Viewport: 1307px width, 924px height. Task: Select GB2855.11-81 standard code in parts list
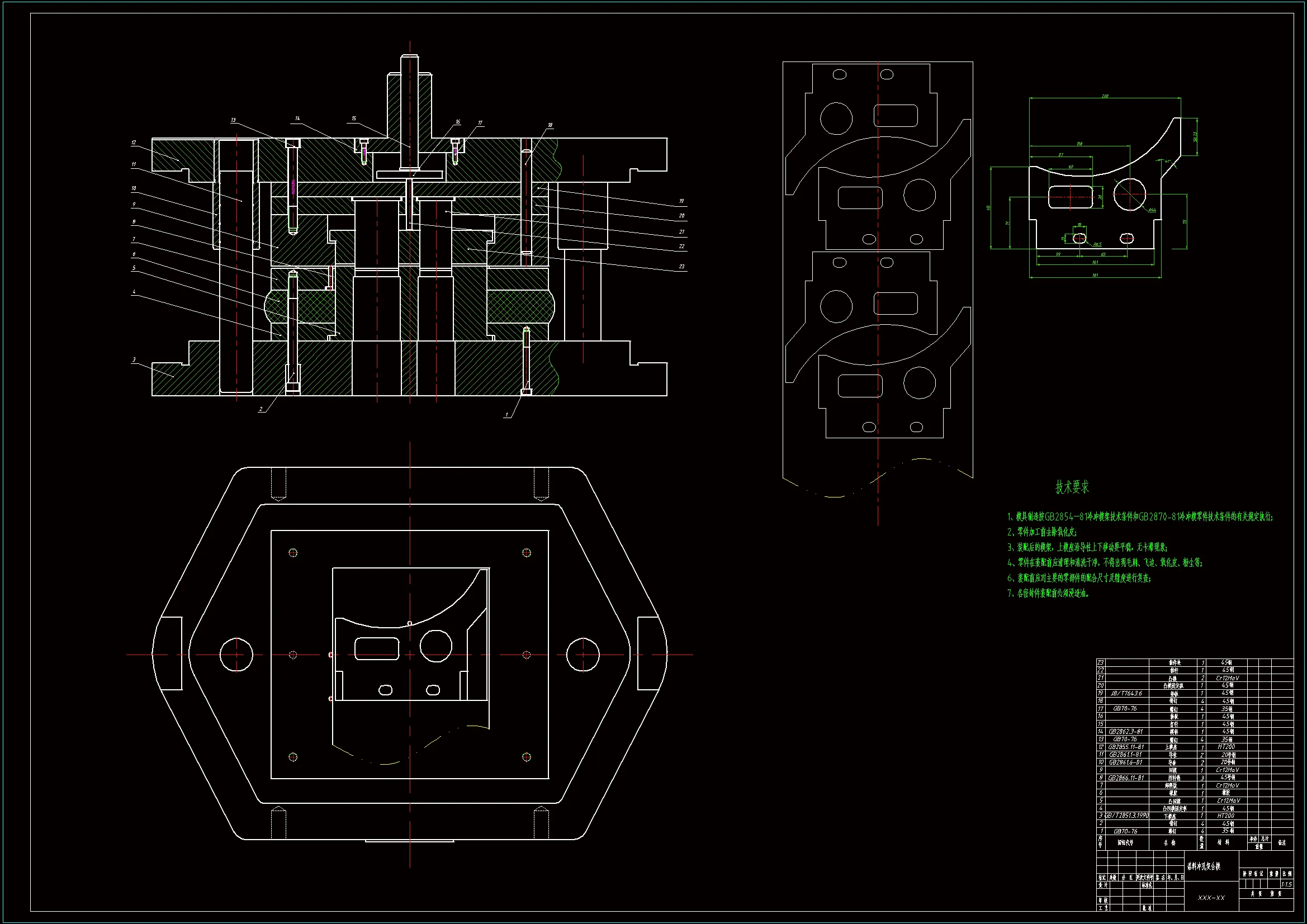1125,747
